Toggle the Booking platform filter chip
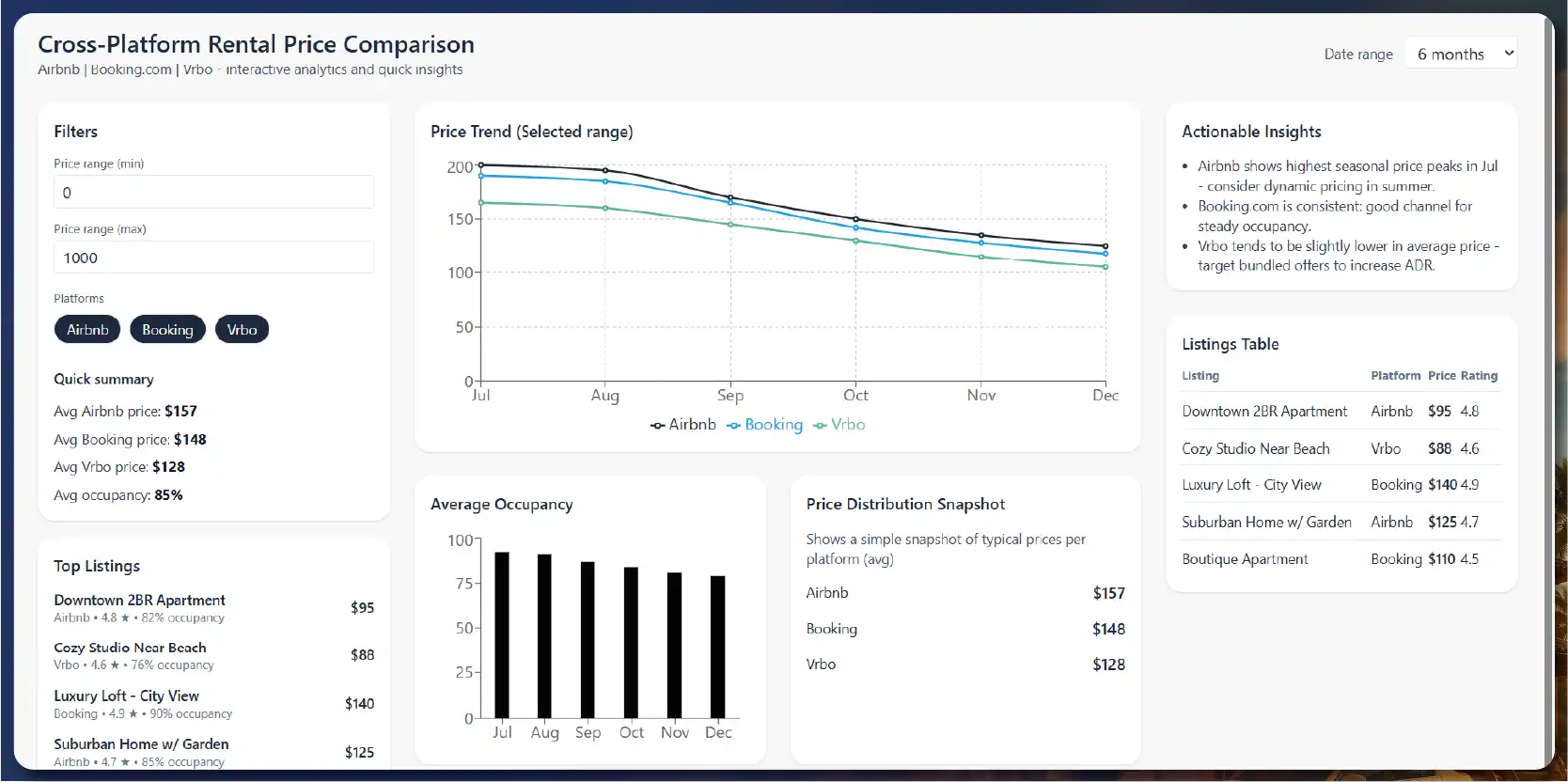This screenshot has width=1568, height=782. (x=167, y=330)
